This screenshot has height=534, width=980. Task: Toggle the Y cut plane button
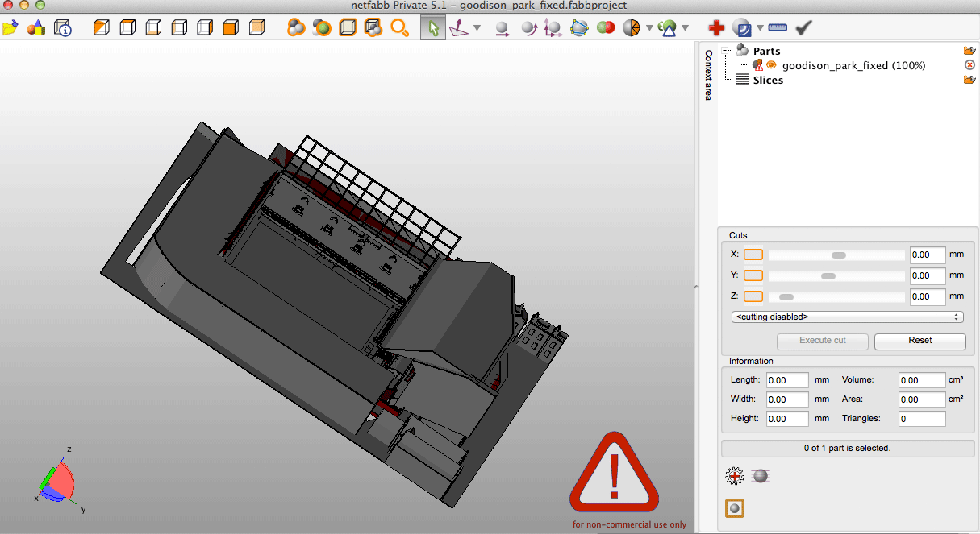753,275
